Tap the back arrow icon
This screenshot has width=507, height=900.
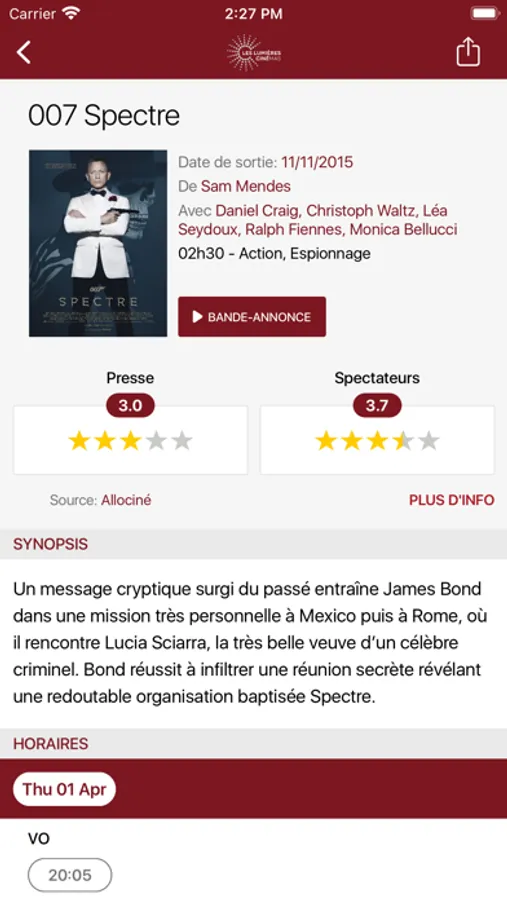tap(24, 52)
